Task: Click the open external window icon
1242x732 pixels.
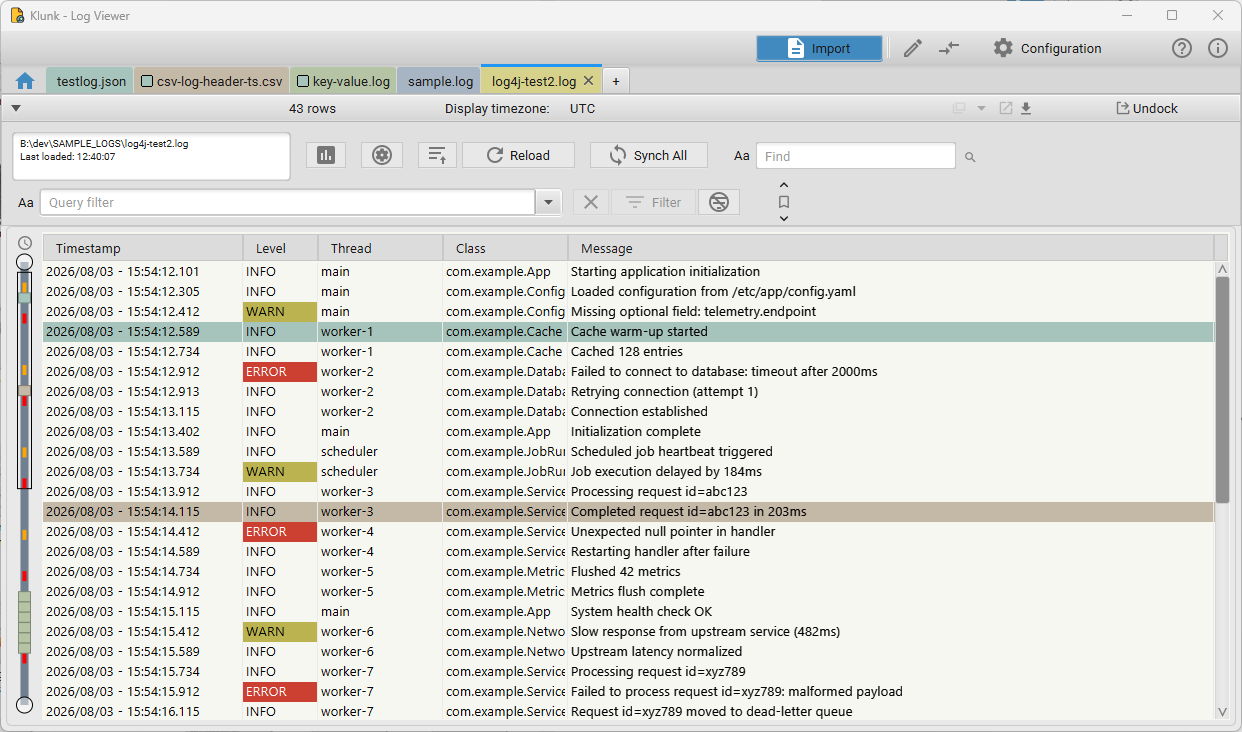Action: [1006, 108]
